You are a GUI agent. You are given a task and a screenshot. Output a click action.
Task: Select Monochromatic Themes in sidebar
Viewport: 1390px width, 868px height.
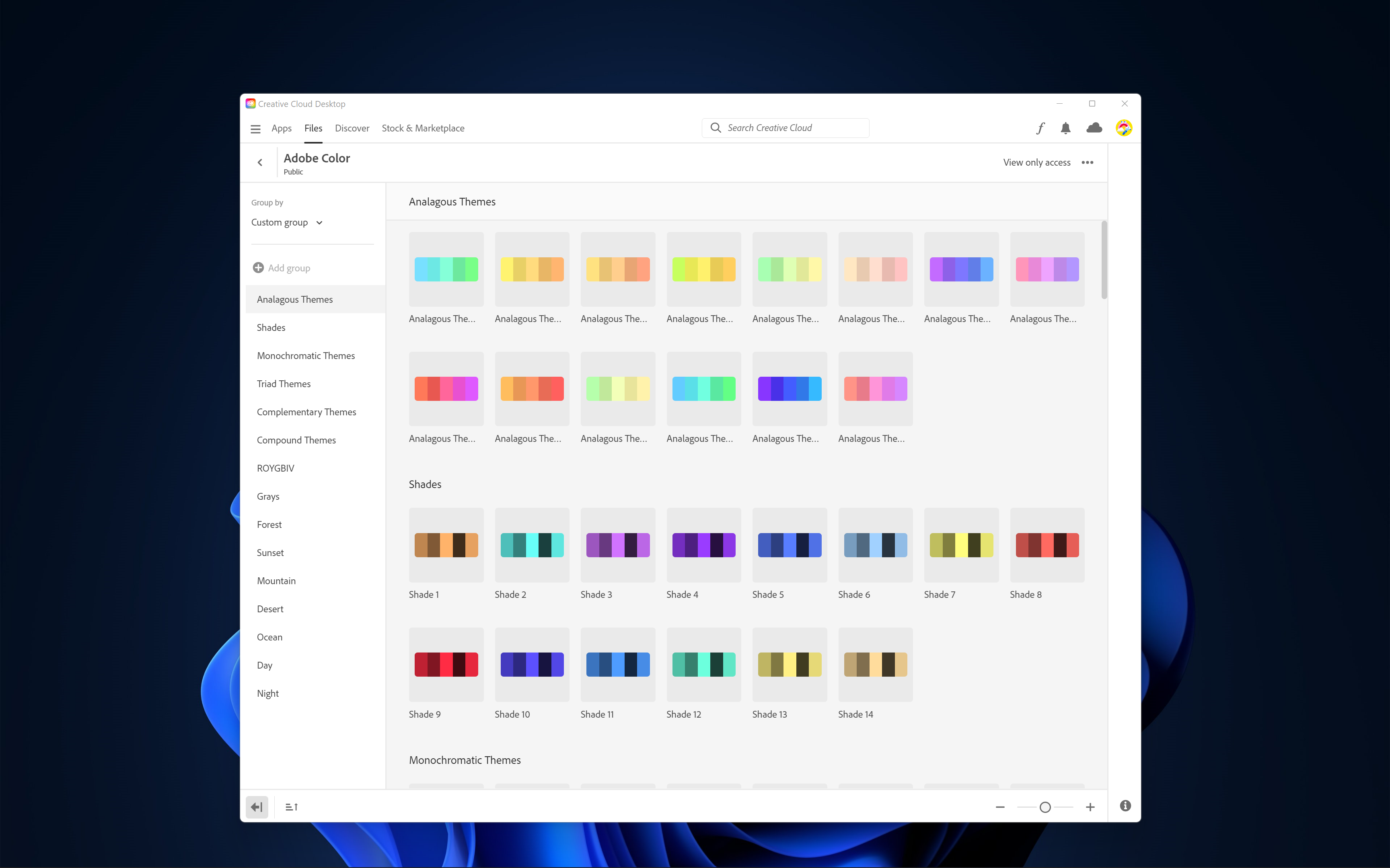click(305, 355)
